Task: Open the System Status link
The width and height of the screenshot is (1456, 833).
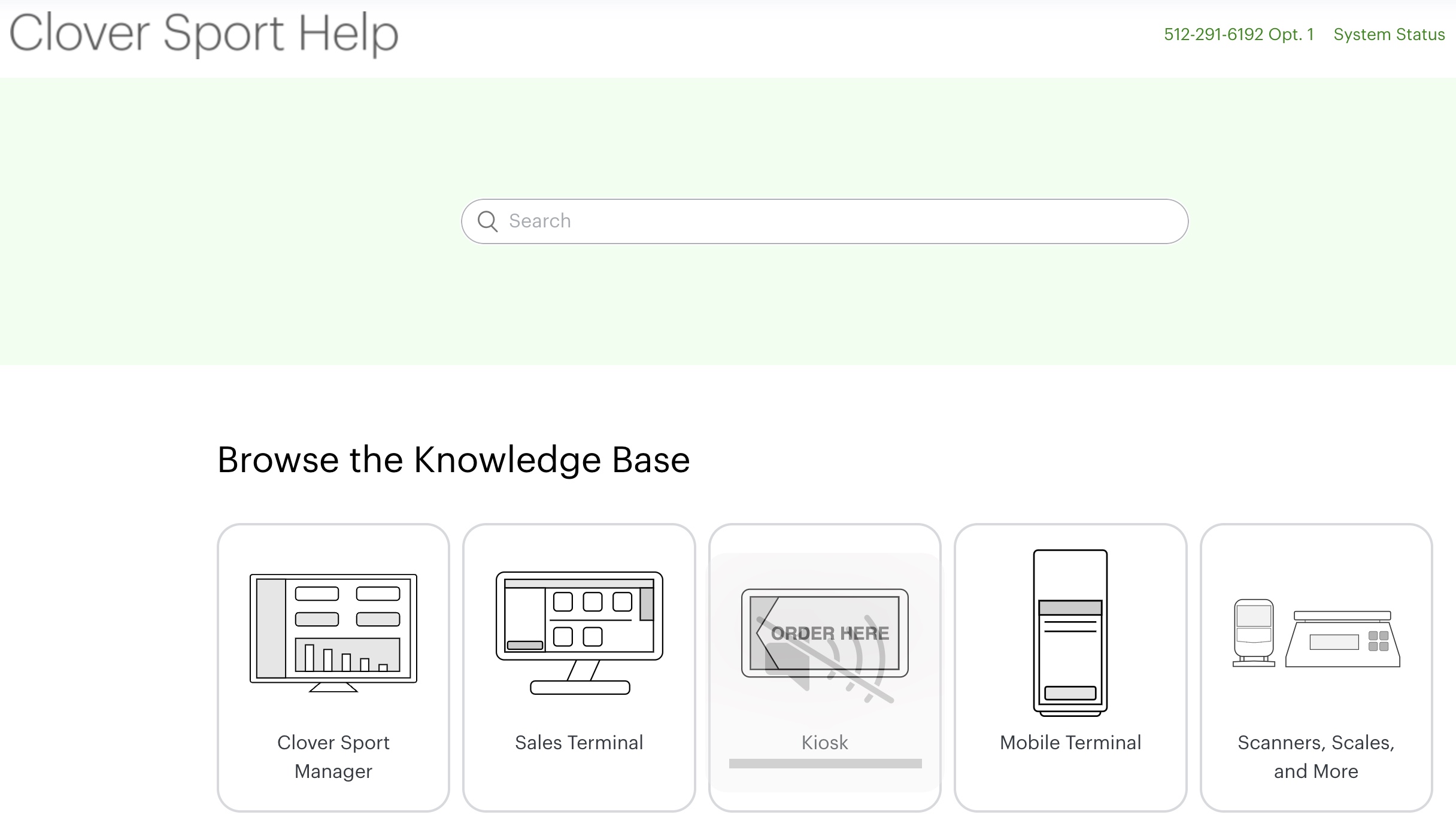Action: (1389, 34)
